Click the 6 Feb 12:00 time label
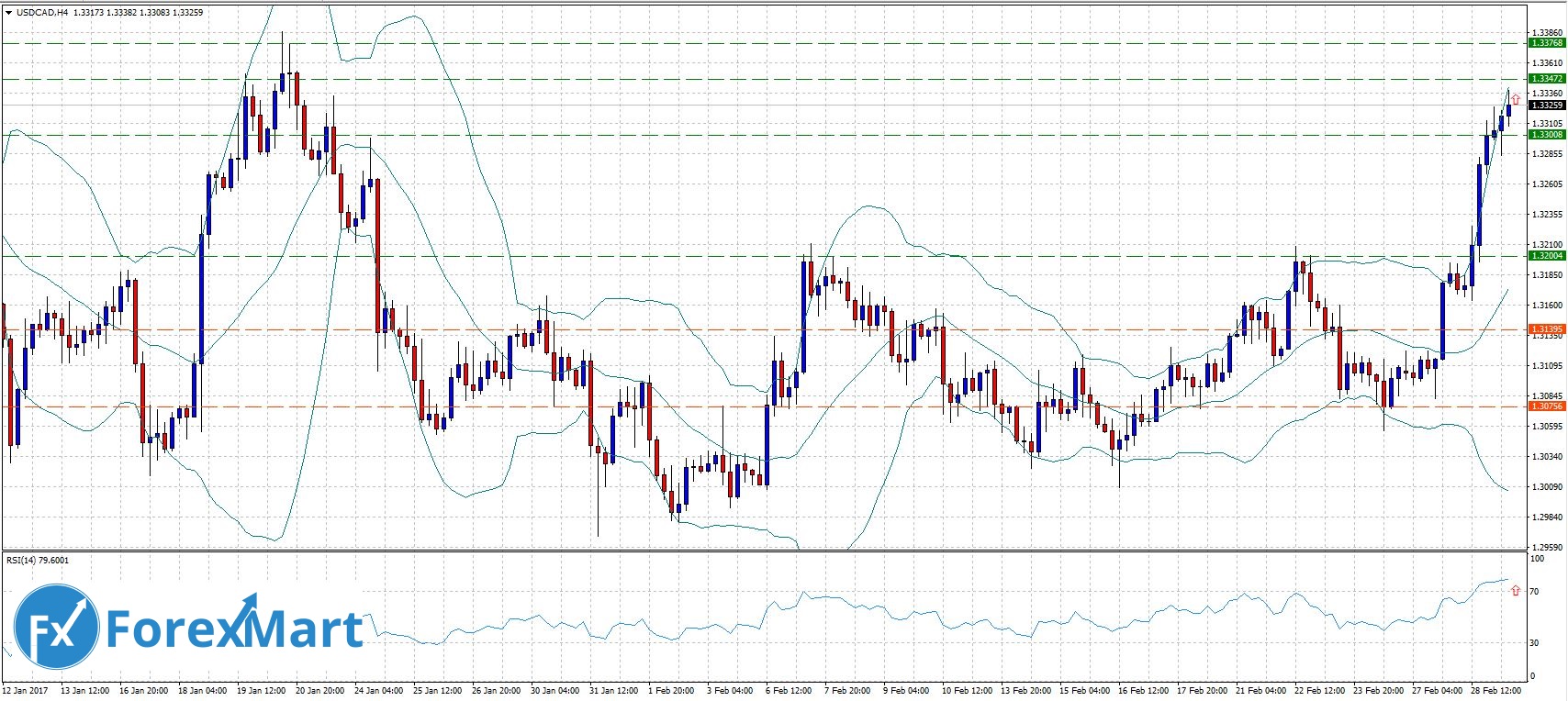1568x701 pixels. pos(789,690)
